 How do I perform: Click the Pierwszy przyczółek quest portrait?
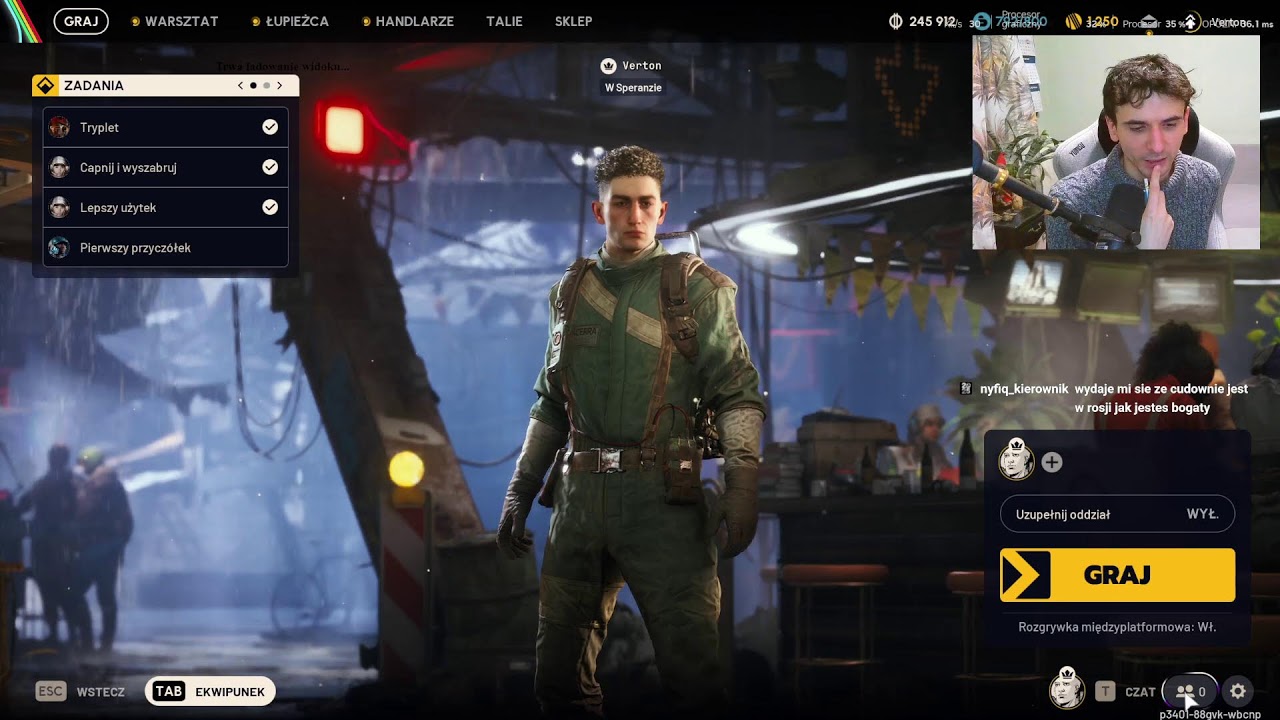(x=59, y=247)
